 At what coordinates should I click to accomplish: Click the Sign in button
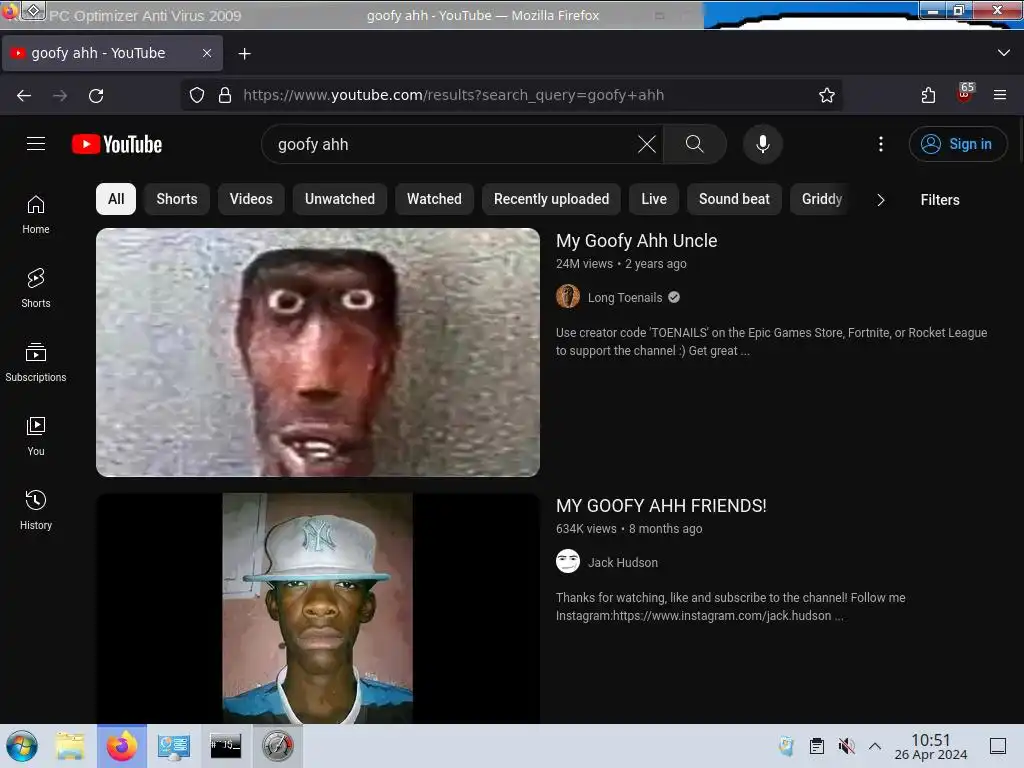coord(957,144)
